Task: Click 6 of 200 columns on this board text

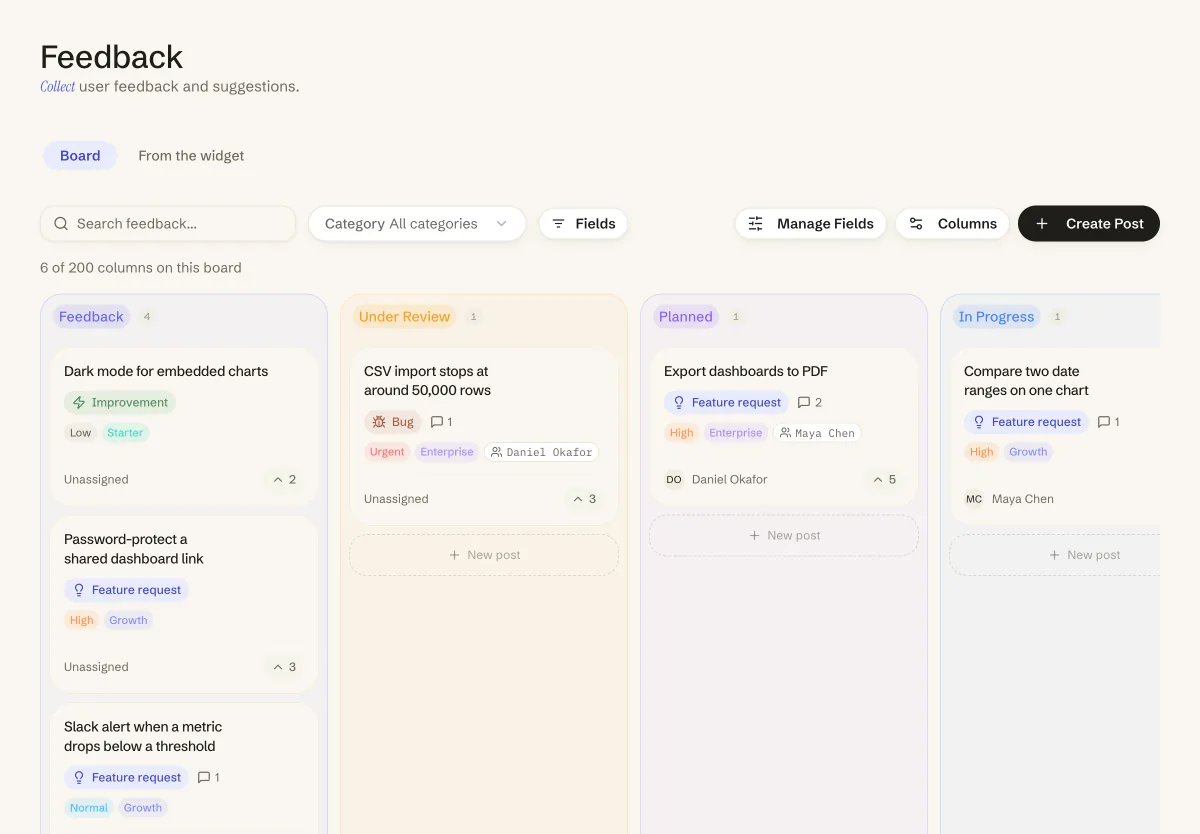Action: pos(141,268)
